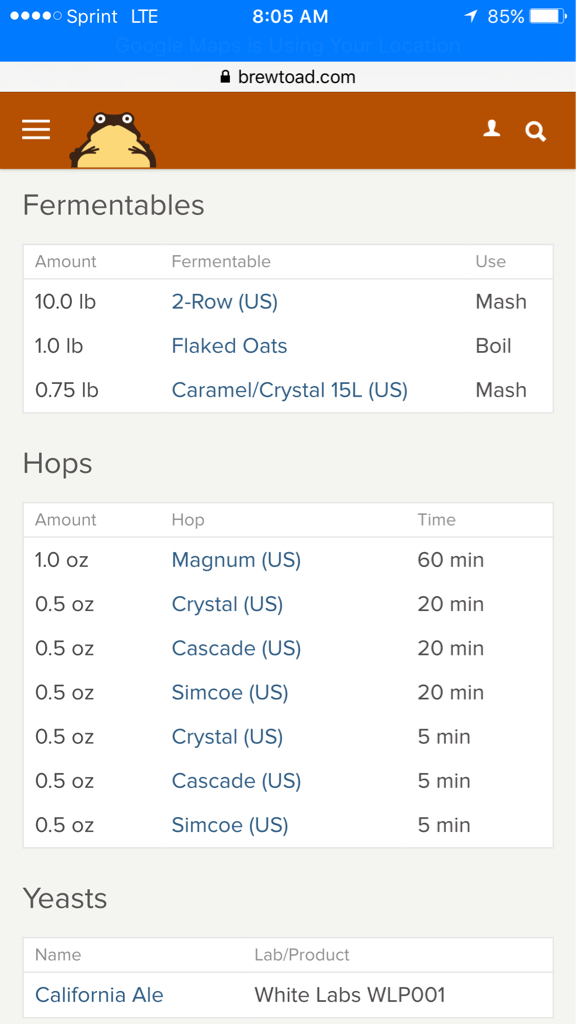576x1024 pixels.
Task: Open the user account icon
Action: pyautogui.click(x=492, y=129)
